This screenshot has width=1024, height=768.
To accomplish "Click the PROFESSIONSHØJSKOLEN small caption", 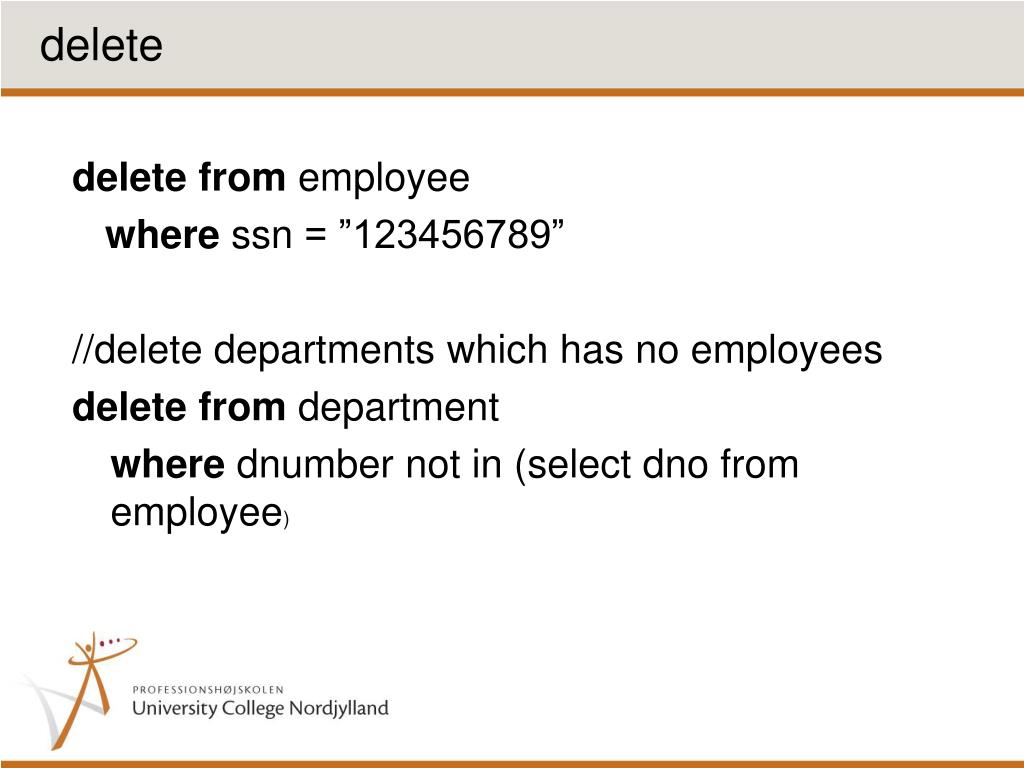I will (x=208, y=690).
